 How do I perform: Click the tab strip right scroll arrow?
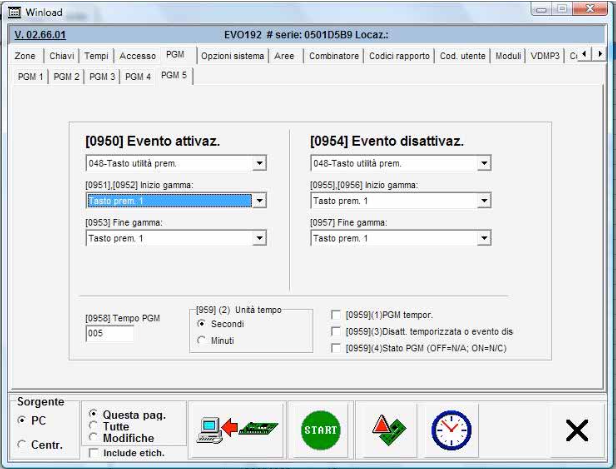[600, 54]
